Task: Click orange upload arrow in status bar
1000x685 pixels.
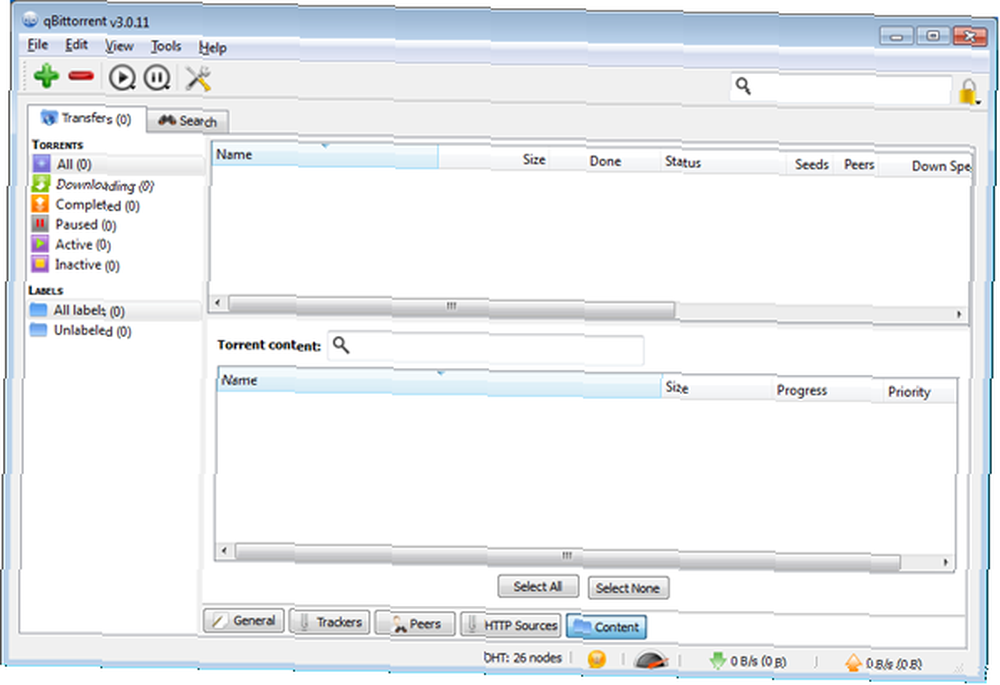Action: click(x=853, y=663)
